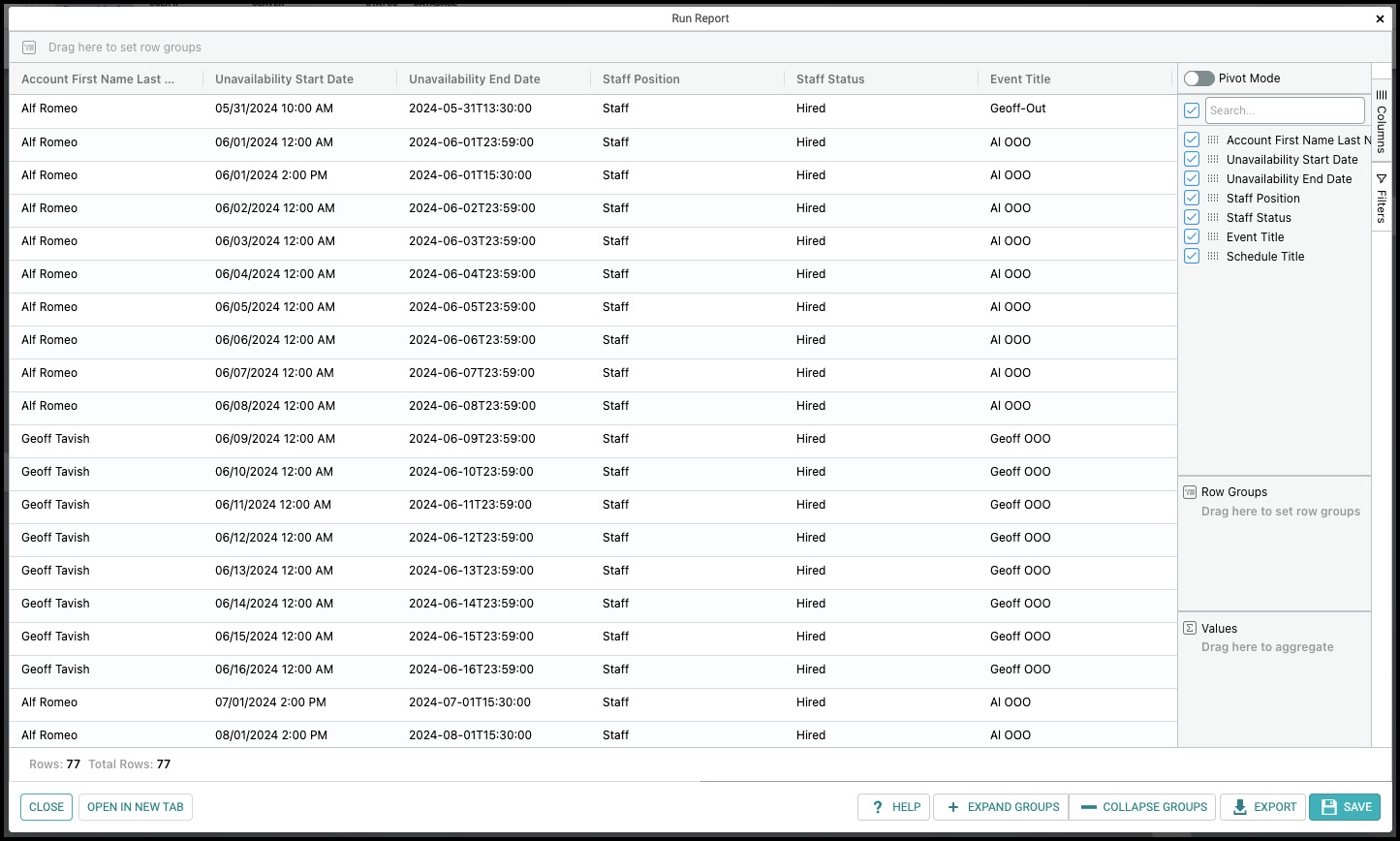Toggle Pivot Mode switch

[x=1198, y=78]
